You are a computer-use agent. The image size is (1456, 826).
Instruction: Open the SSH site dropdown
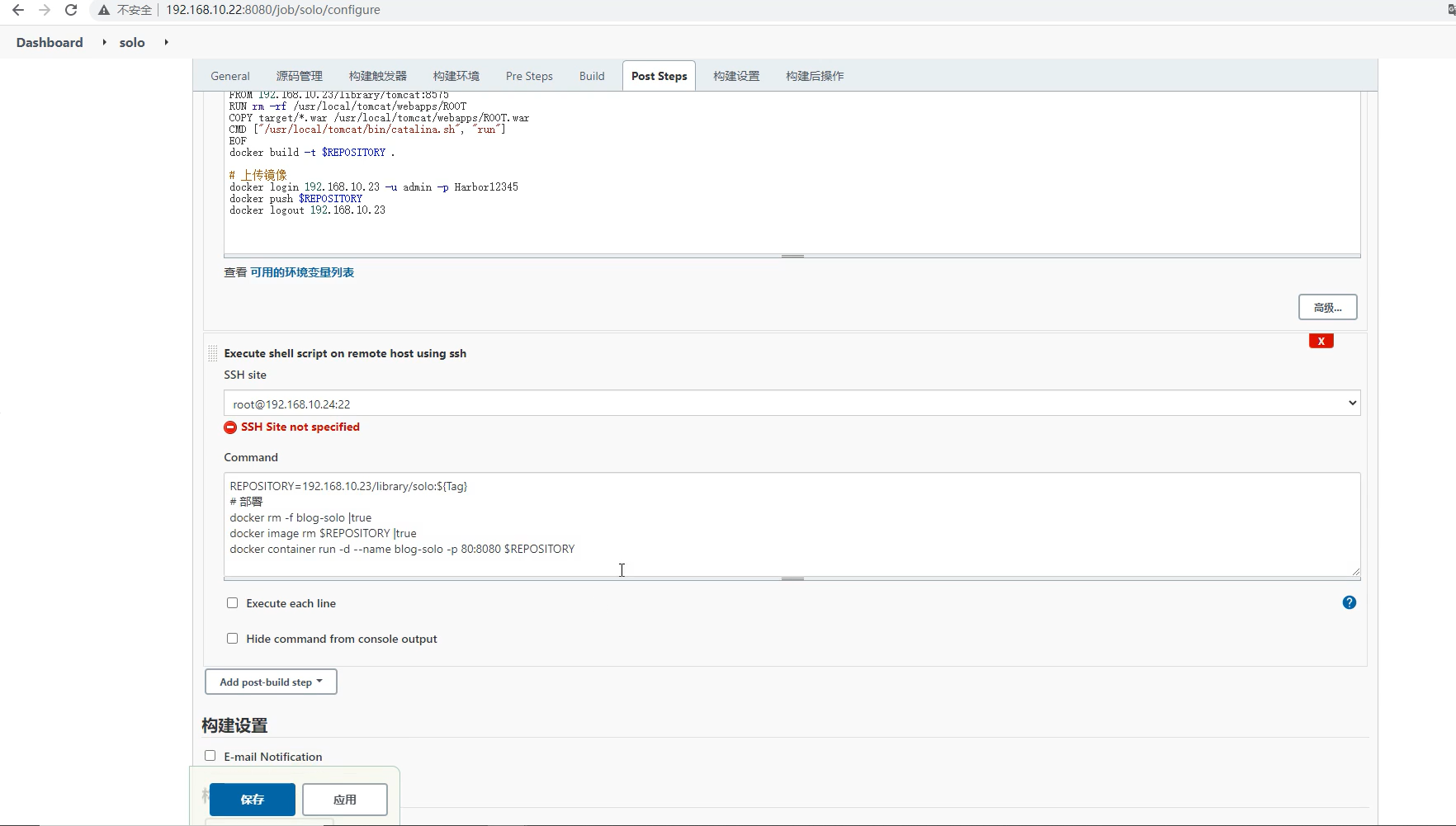(x=792, y=404)
